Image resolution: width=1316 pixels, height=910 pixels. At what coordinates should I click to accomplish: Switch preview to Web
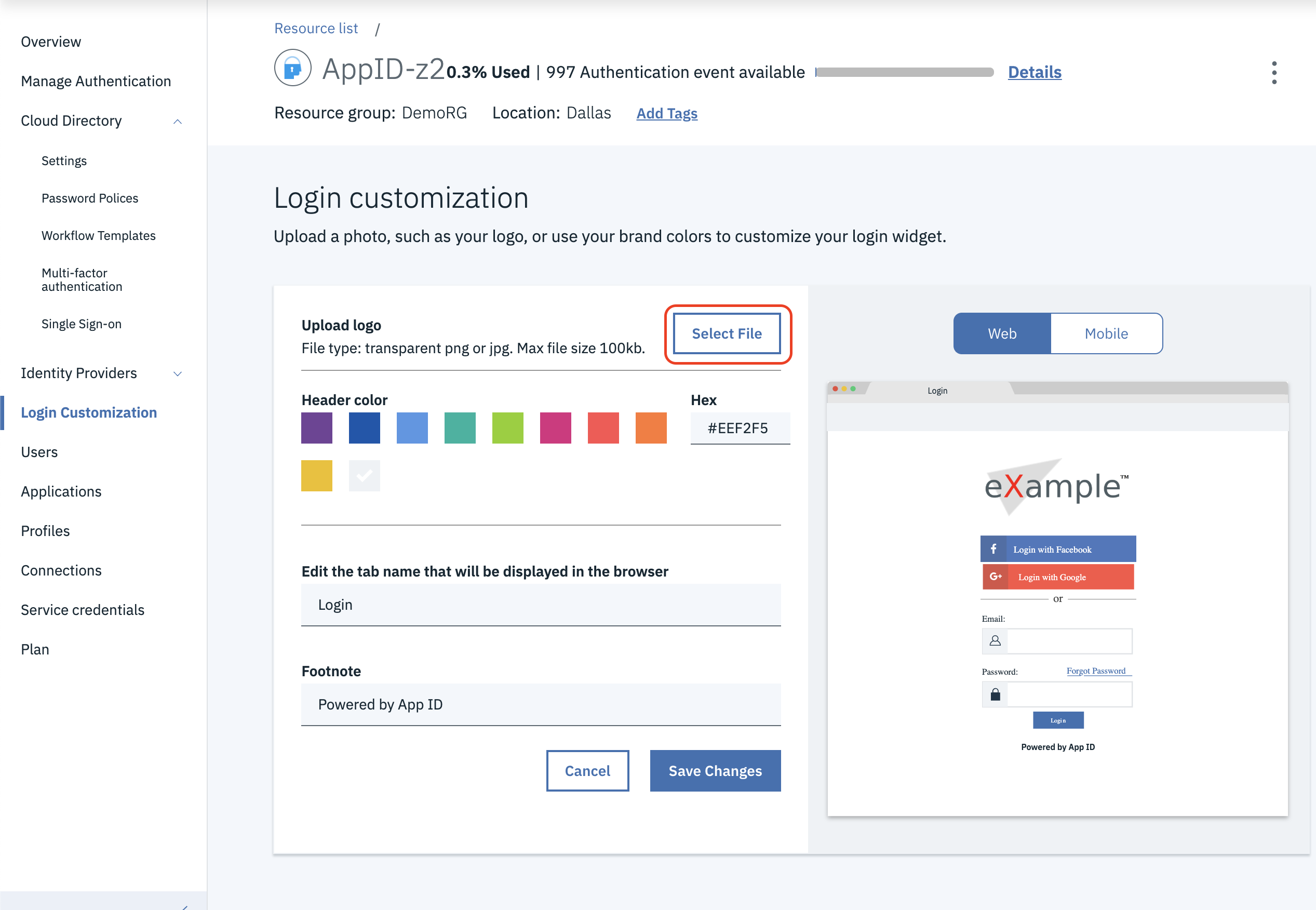(x=1002, y=333)
